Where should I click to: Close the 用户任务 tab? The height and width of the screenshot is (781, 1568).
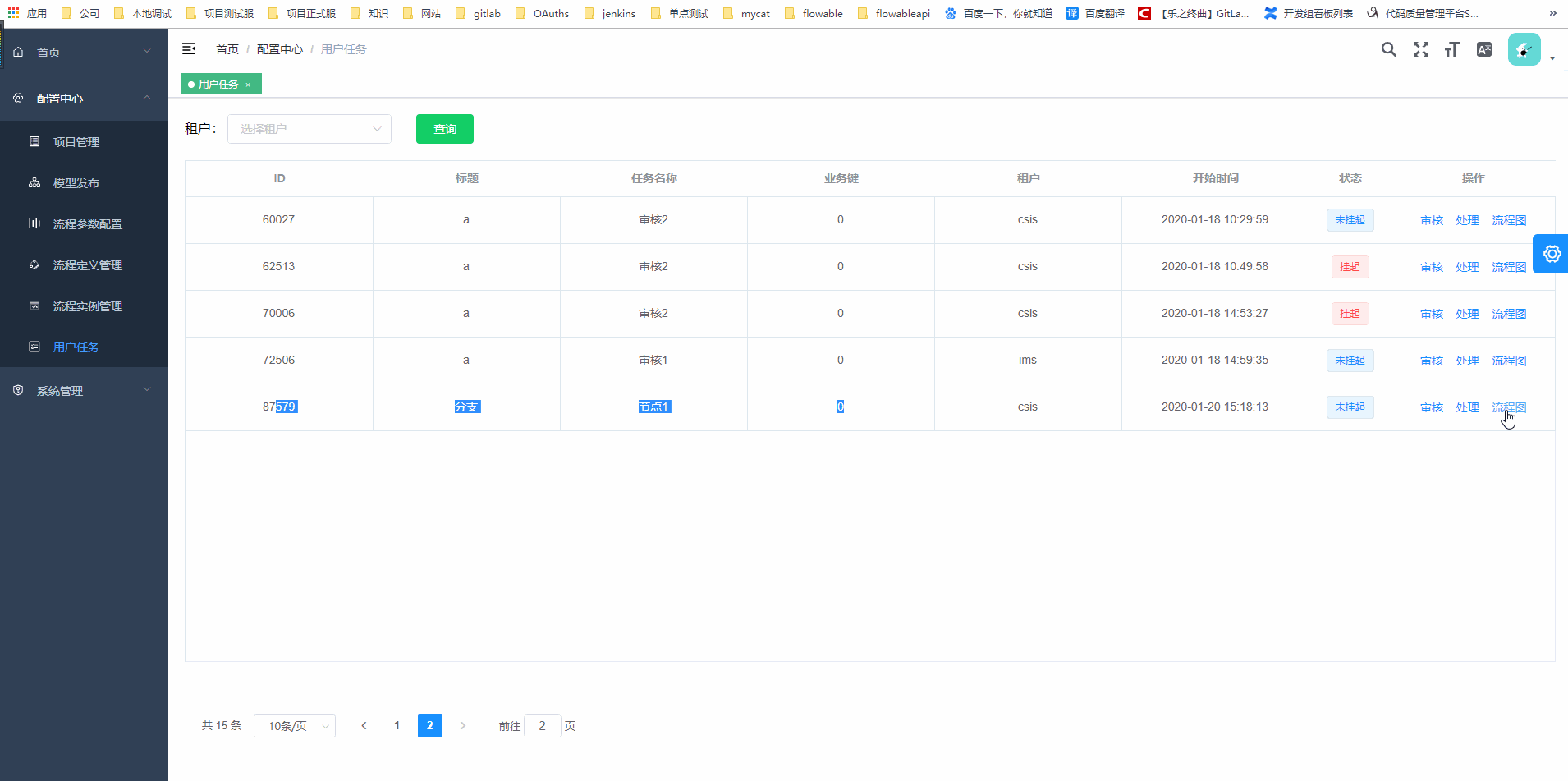click(x=248, y=85)
